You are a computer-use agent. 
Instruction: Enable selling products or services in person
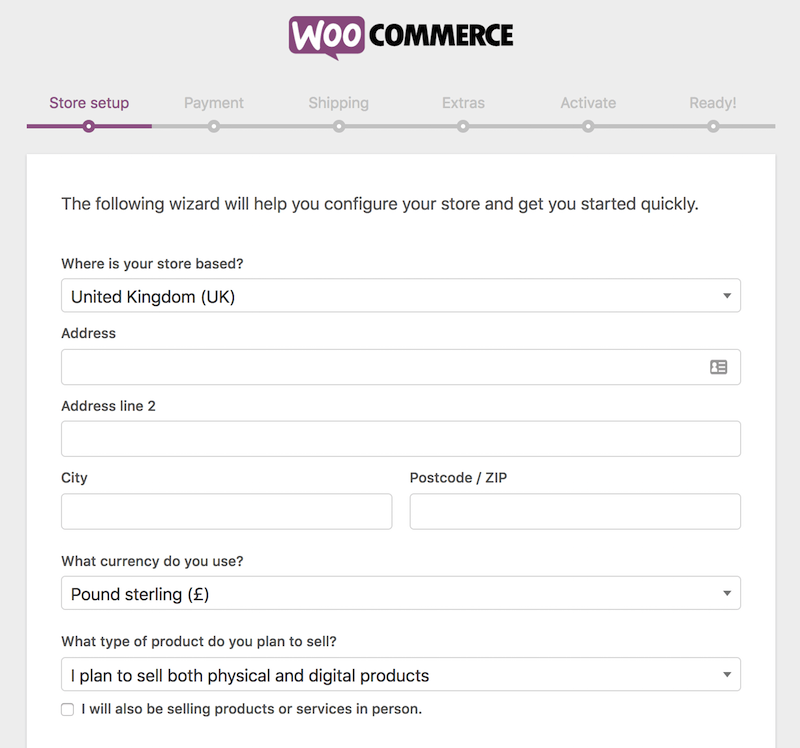coord(67,709)
